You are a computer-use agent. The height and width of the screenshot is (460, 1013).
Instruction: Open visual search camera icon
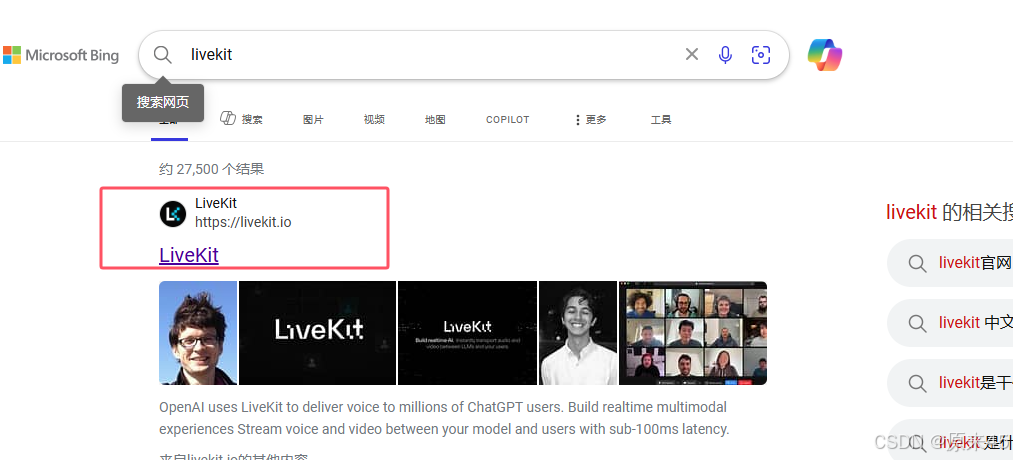(761, 55)
